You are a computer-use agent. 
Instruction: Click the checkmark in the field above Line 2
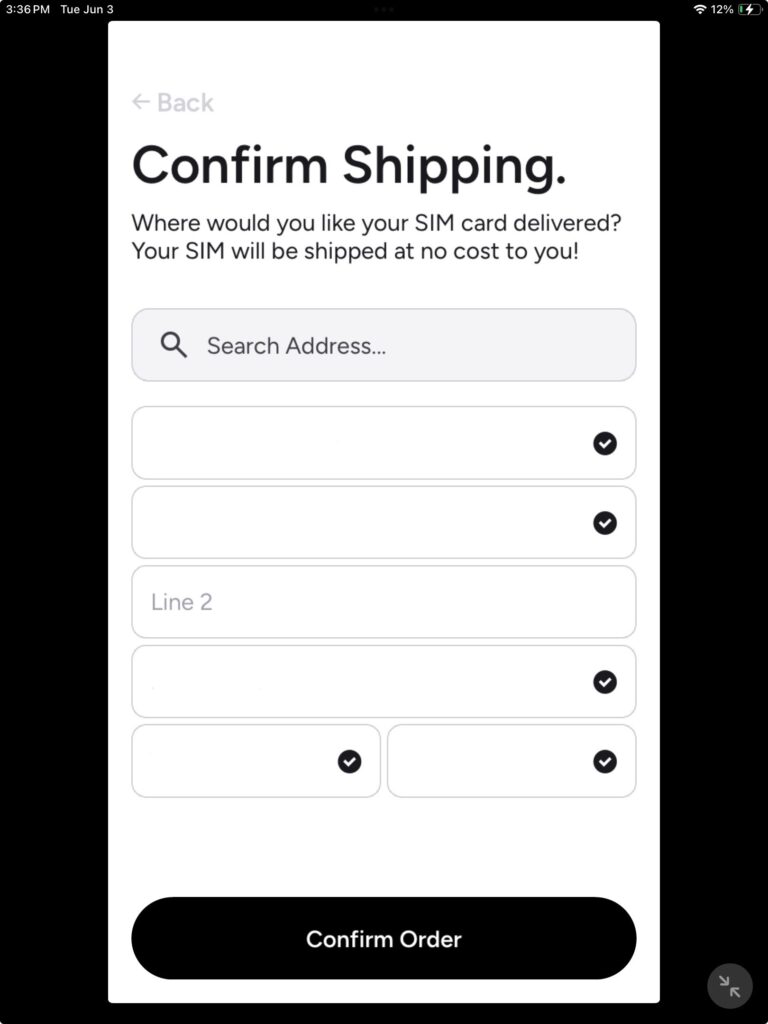click(605, 523)
